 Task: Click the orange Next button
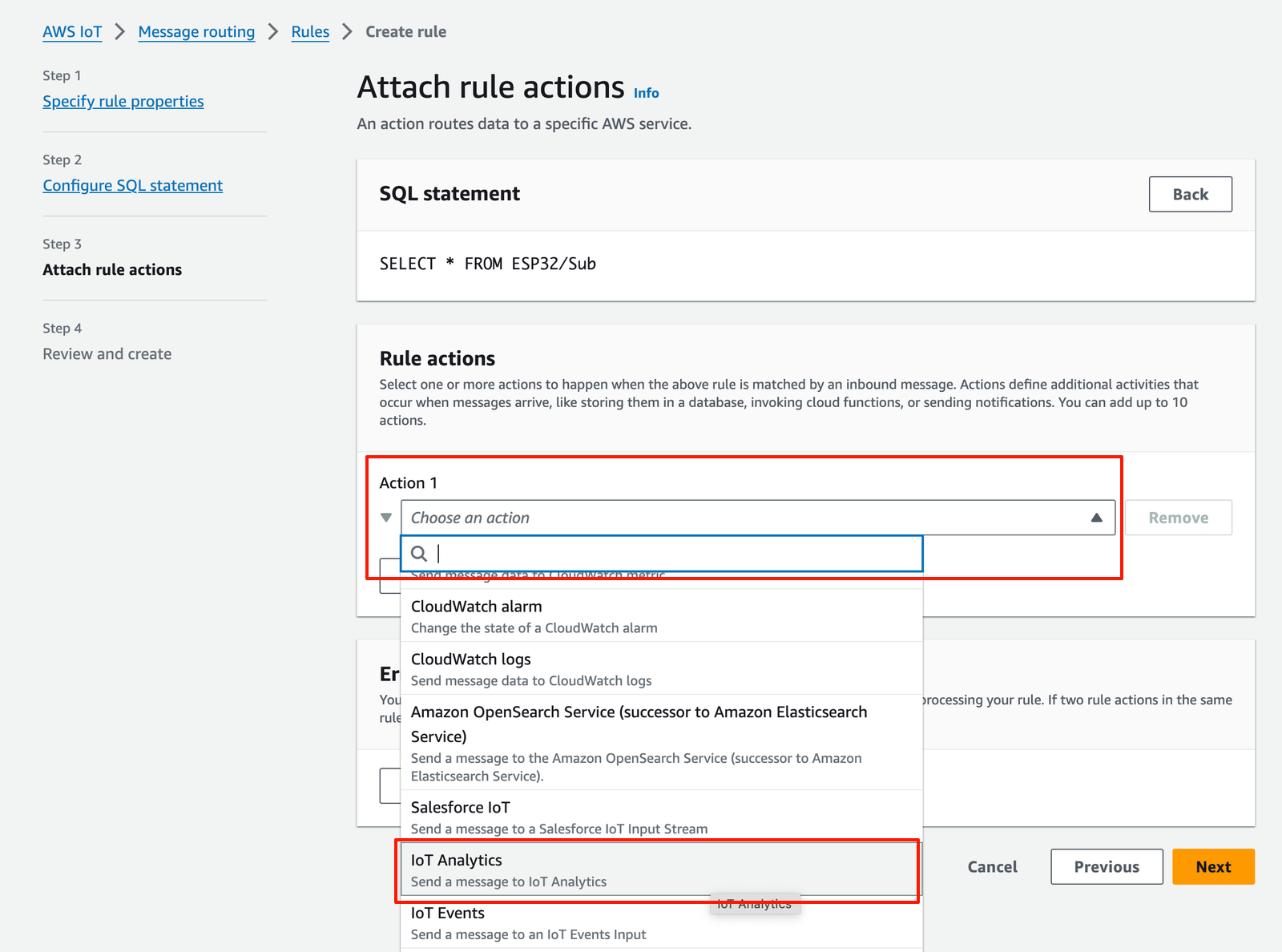pos(1213,867)
